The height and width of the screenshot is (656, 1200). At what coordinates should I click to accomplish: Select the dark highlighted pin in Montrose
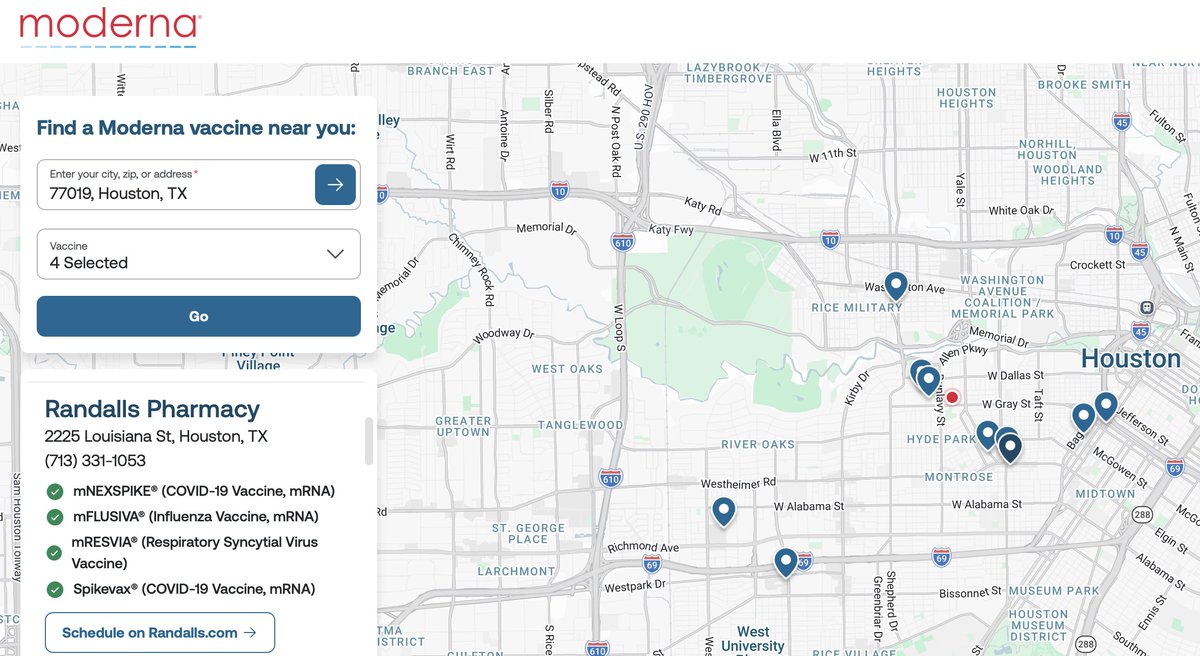pyautogui.click(x=1010, y=448)
